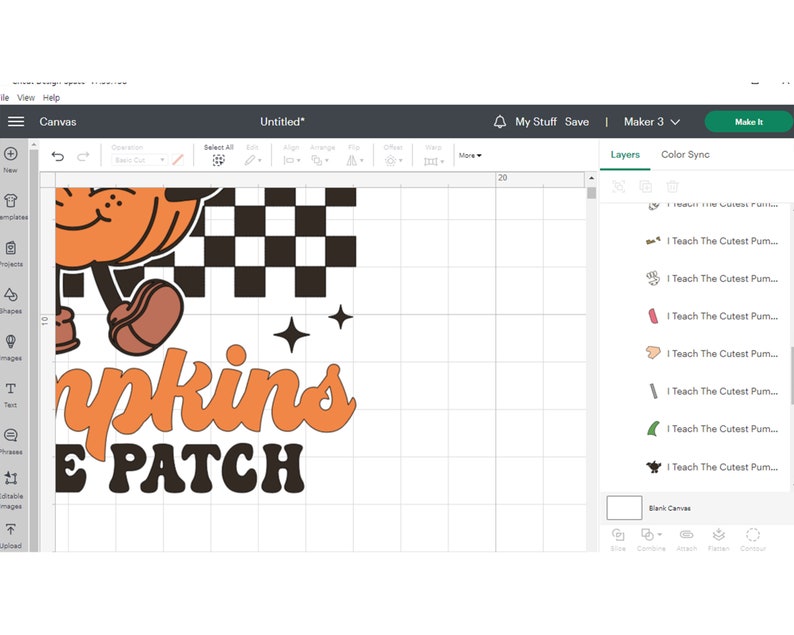
Task: Click the Attach tool
Action: coord(687,539)
